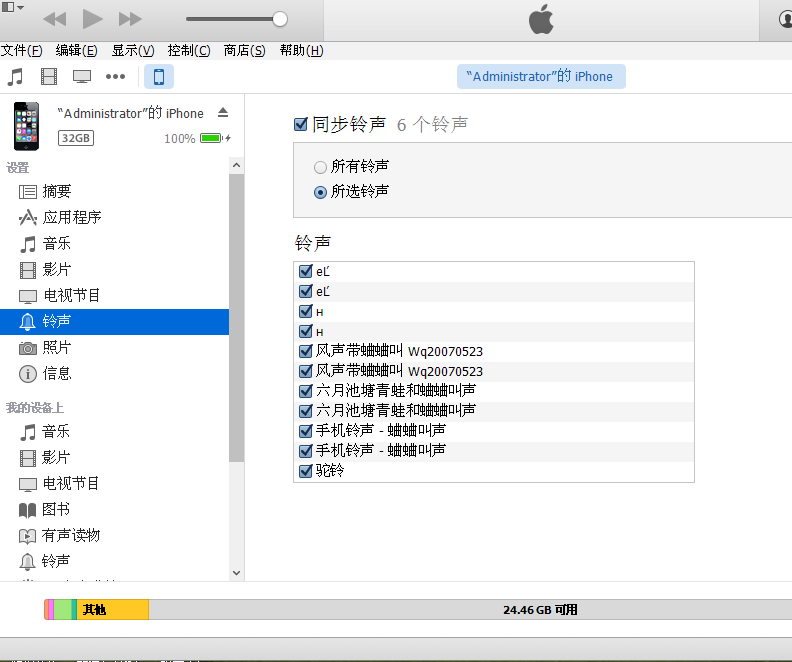
Task: Click the sidebar scroll up arrow
Action: click(x=236, y=166)
